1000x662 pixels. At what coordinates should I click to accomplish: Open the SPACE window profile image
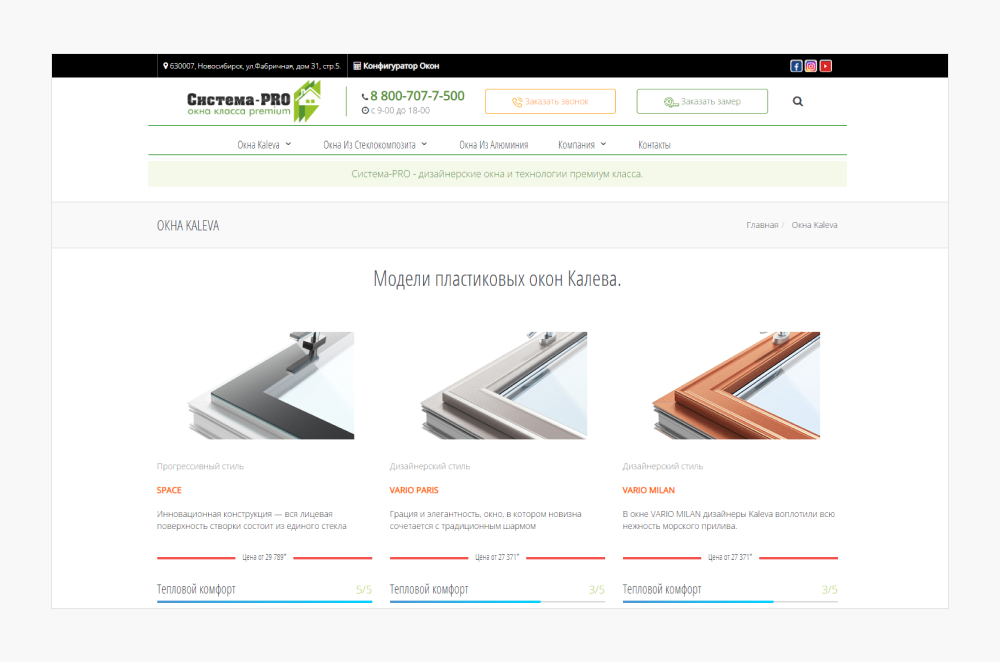click(x=271, y=385)
